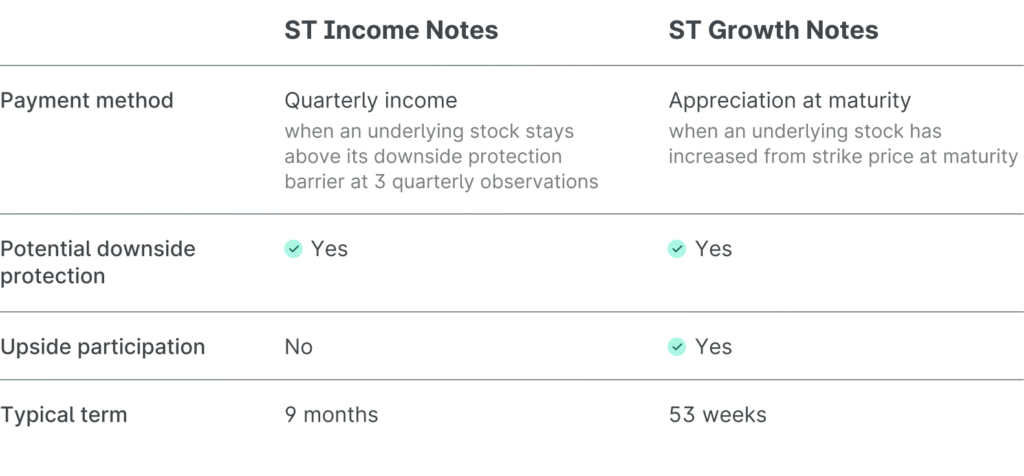Click the No value for upside participation
Viewport: 1024px width, 476px height.
pos(298,347)
